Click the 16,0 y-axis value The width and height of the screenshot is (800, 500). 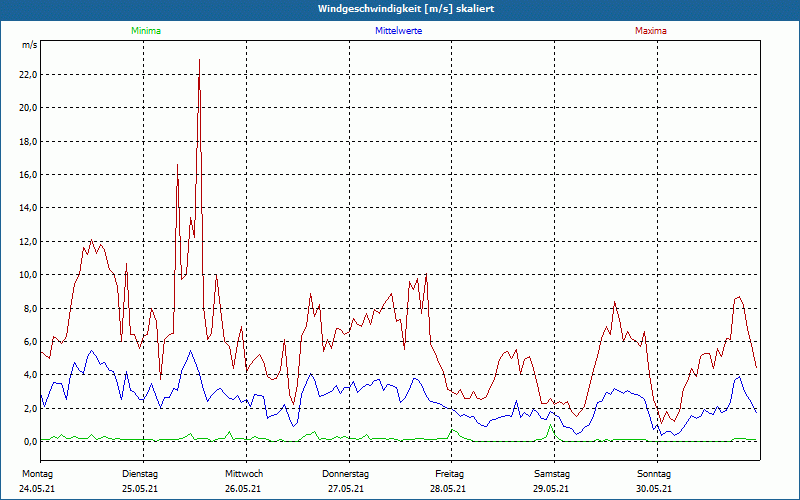point(29,174)
